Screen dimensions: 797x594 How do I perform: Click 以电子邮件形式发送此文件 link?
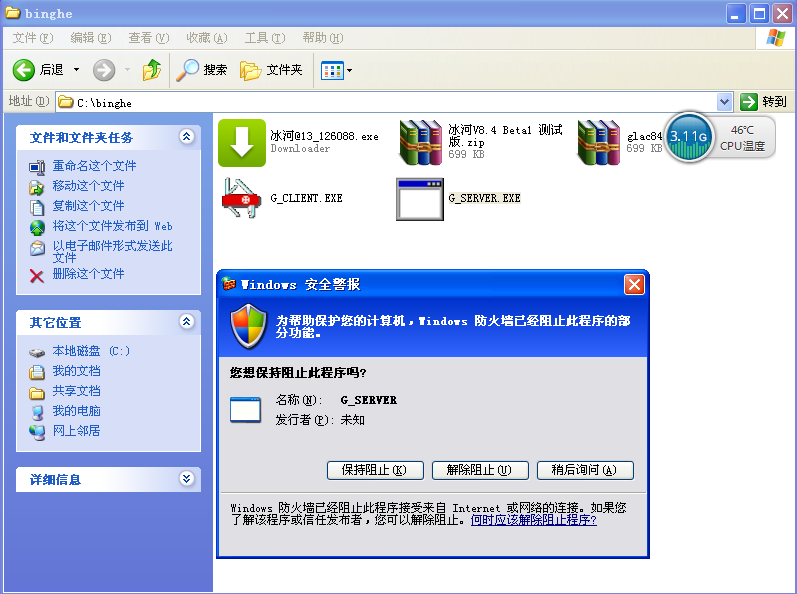pos(112,252)
